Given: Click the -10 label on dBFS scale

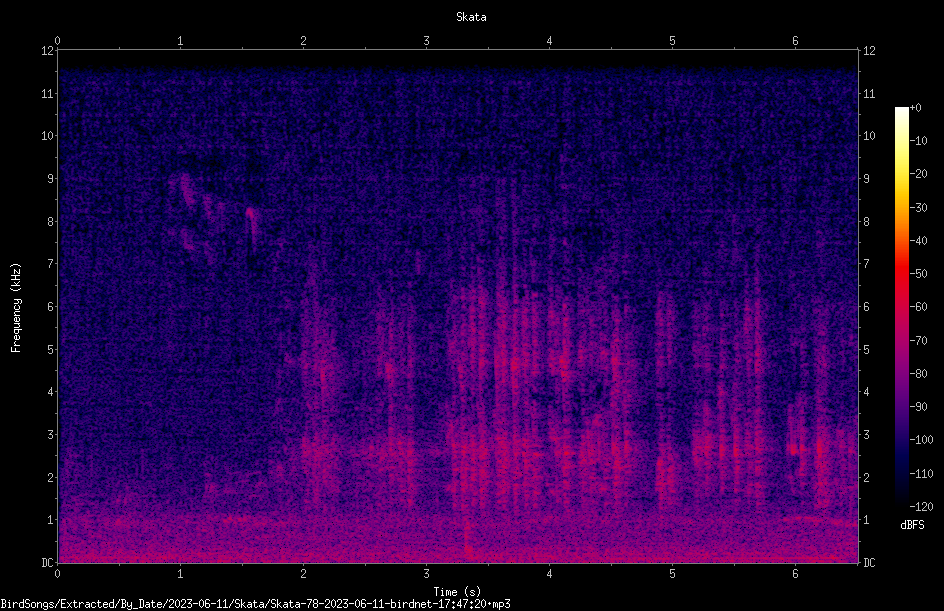Looking at the screenshot, I should 918,141.
